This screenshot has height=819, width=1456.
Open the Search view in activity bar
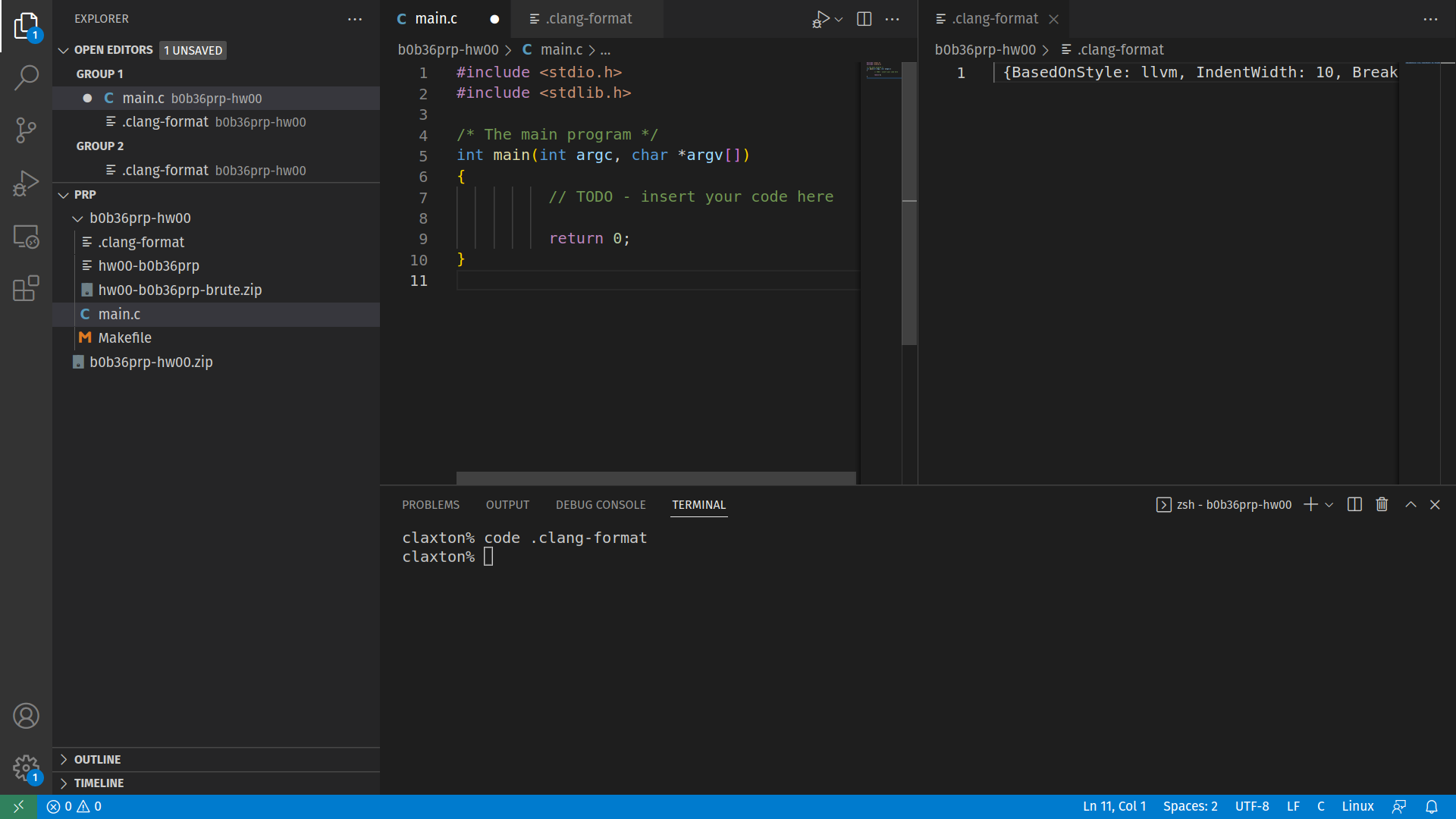coord(26,77)
